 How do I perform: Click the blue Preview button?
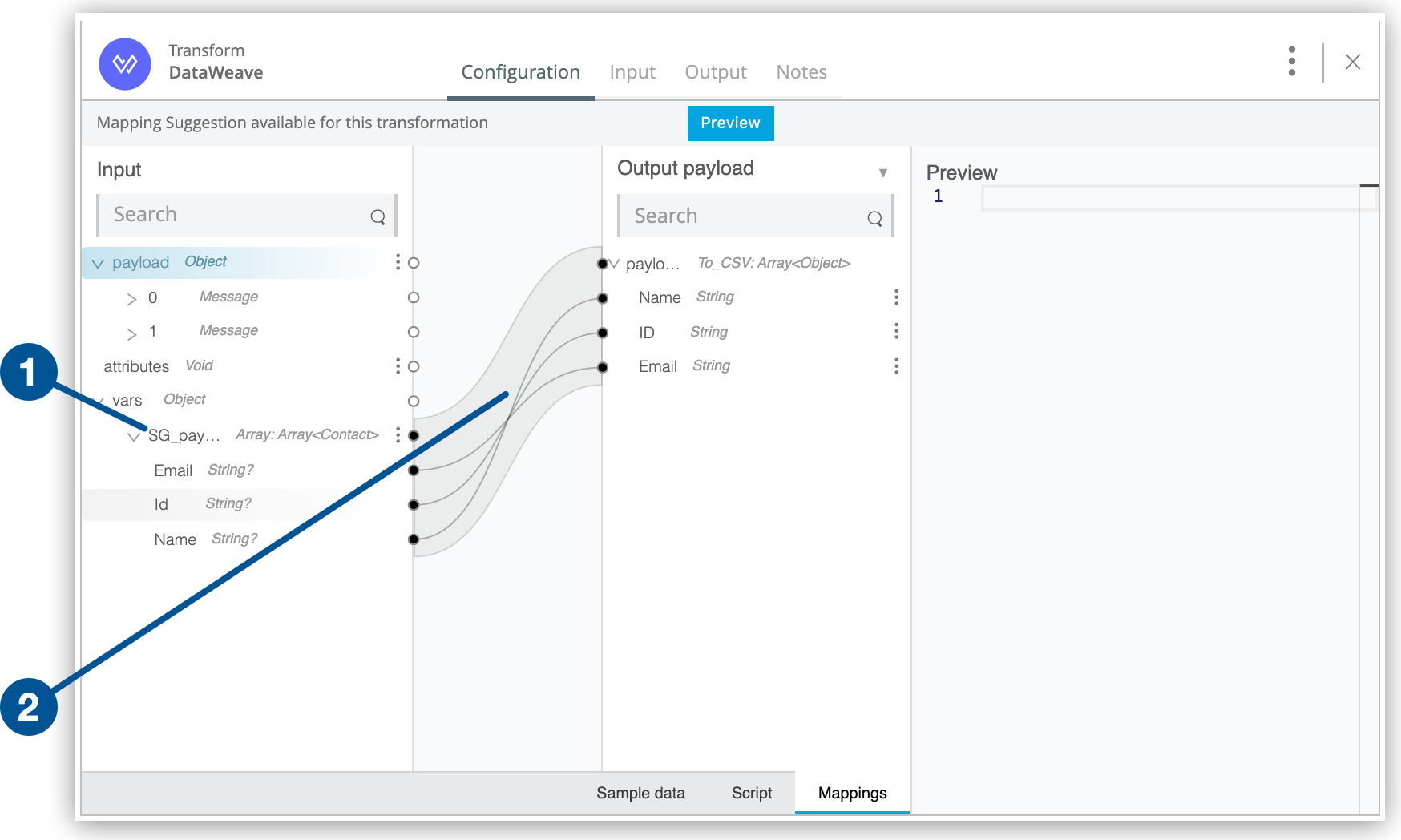[730, 123]
